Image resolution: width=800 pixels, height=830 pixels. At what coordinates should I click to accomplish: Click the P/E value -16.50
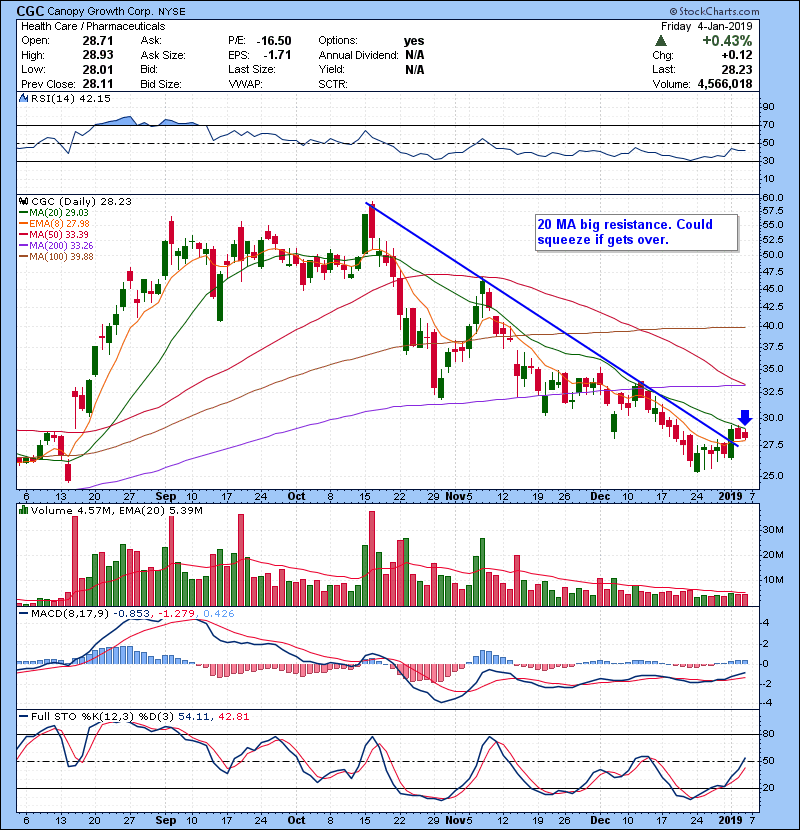coord(274,41)
